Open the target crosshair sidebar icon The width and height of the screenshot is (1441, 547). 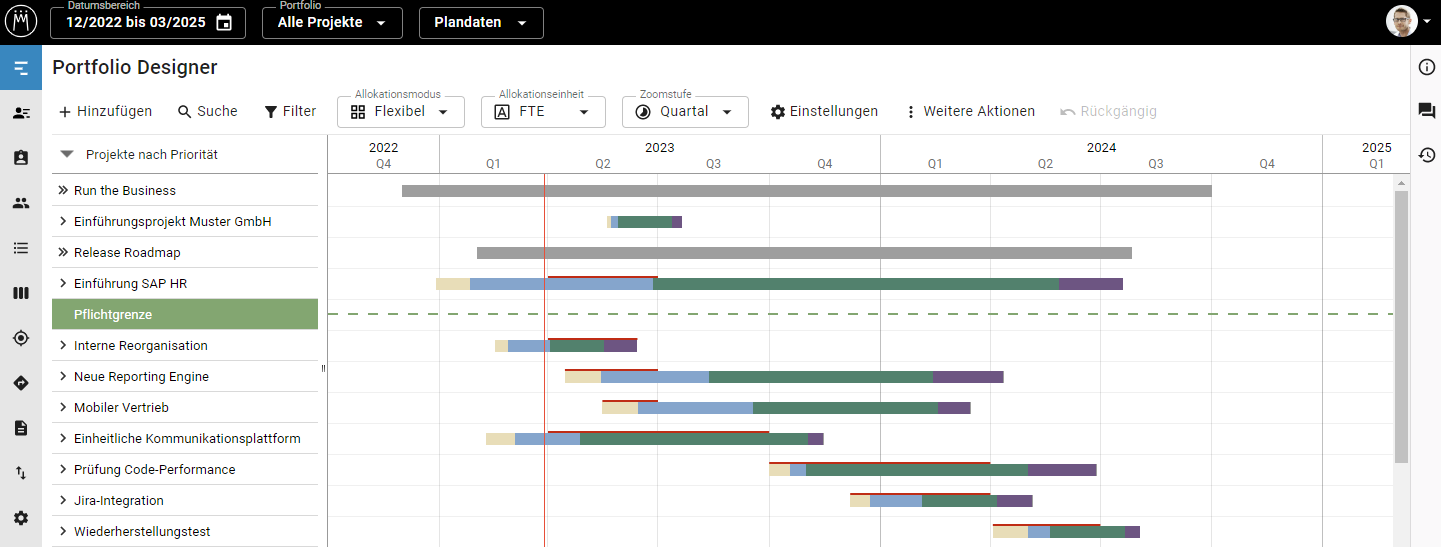coord(21,338)
